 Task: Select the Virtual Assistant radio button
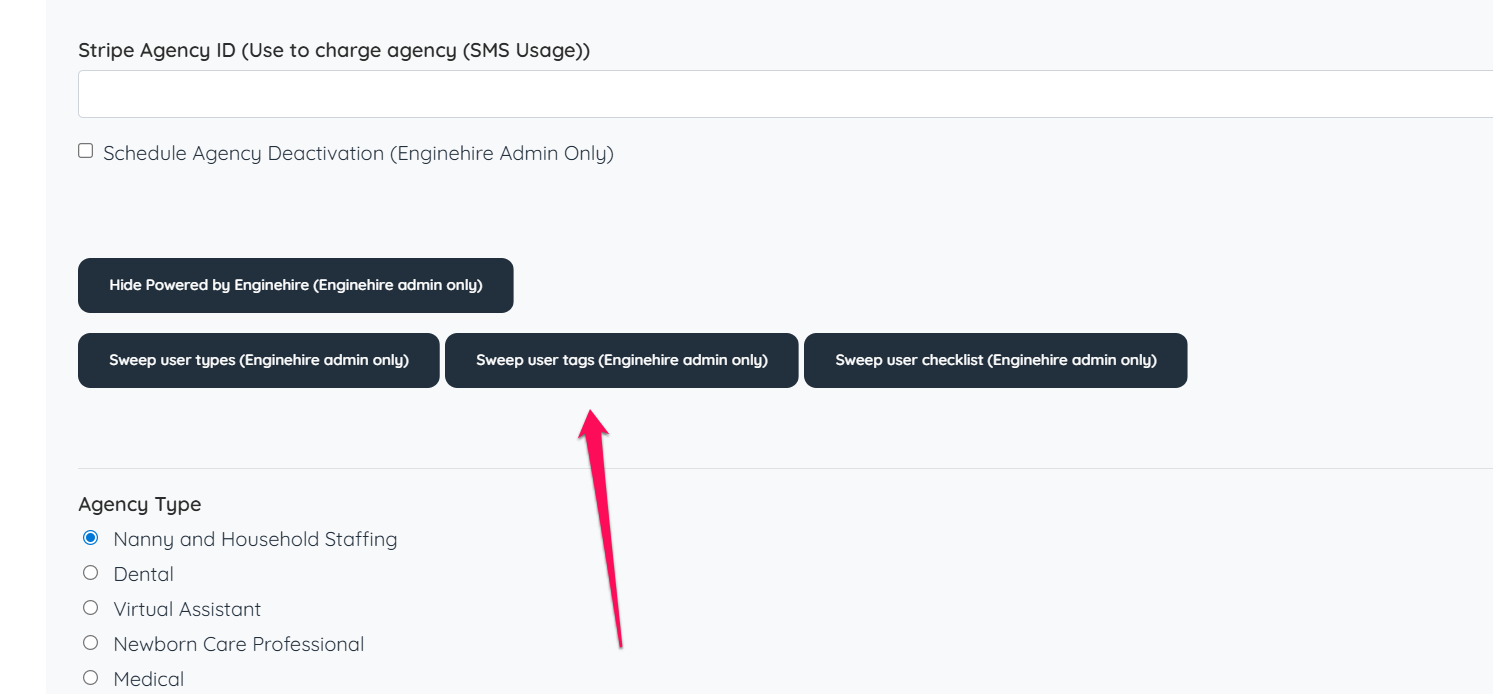tap(91, 608)
